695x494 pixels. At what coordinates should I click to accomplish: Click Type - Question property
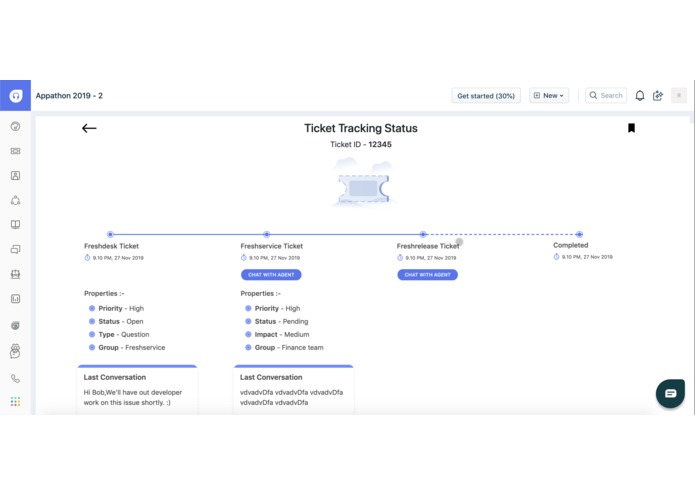pos(124,335)
